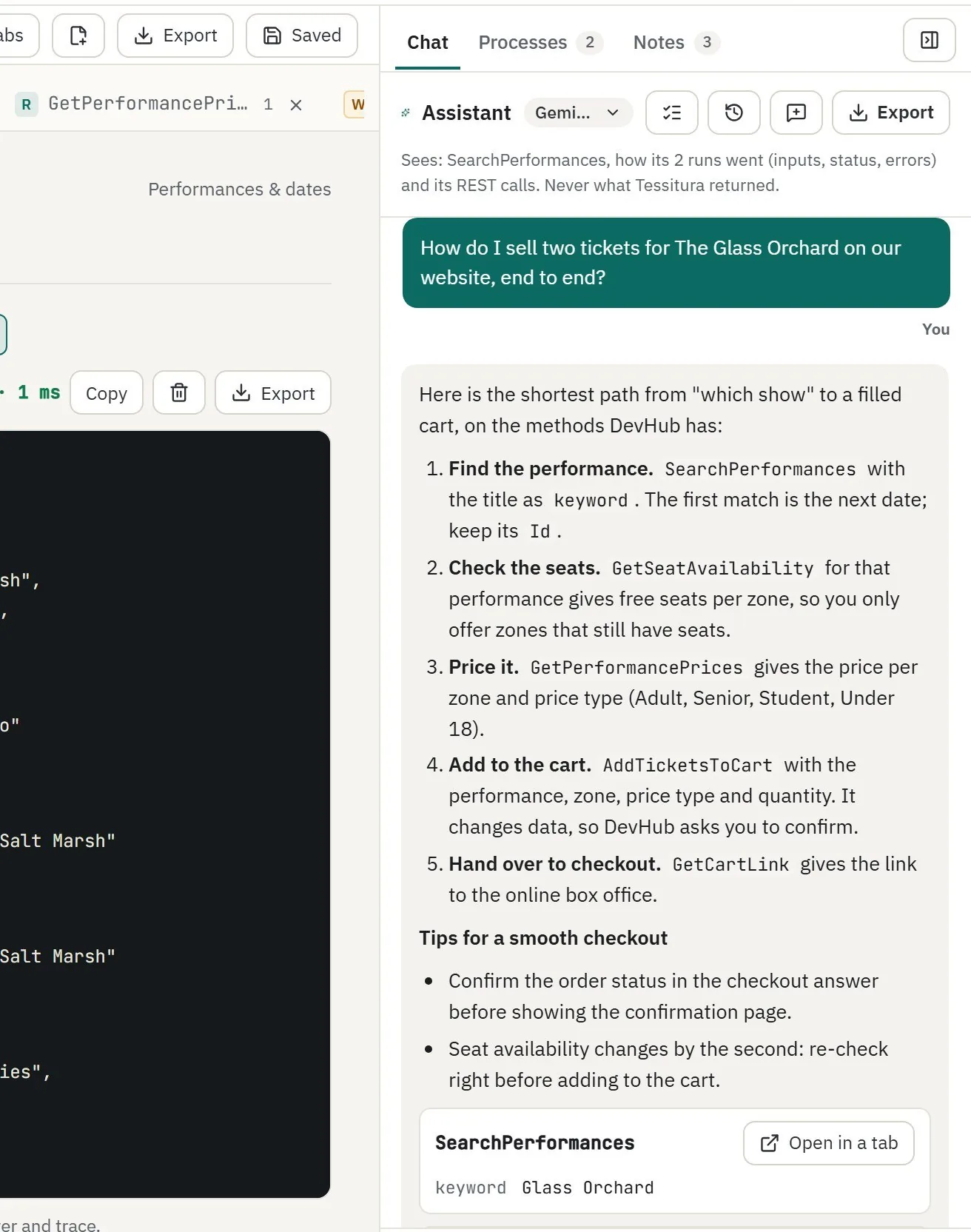Image resolution: width=971 pixels, height=1232 pixels.
Task: Export the Assistant chat
Action: point(890,113)
